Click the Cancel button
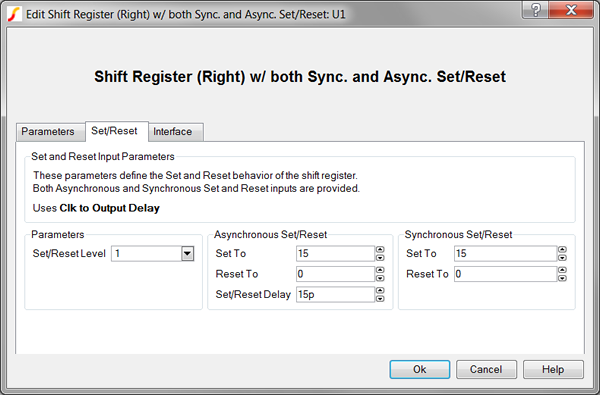Screen dimensions: 600x395 pyautogui.click(x=486, y=369)
